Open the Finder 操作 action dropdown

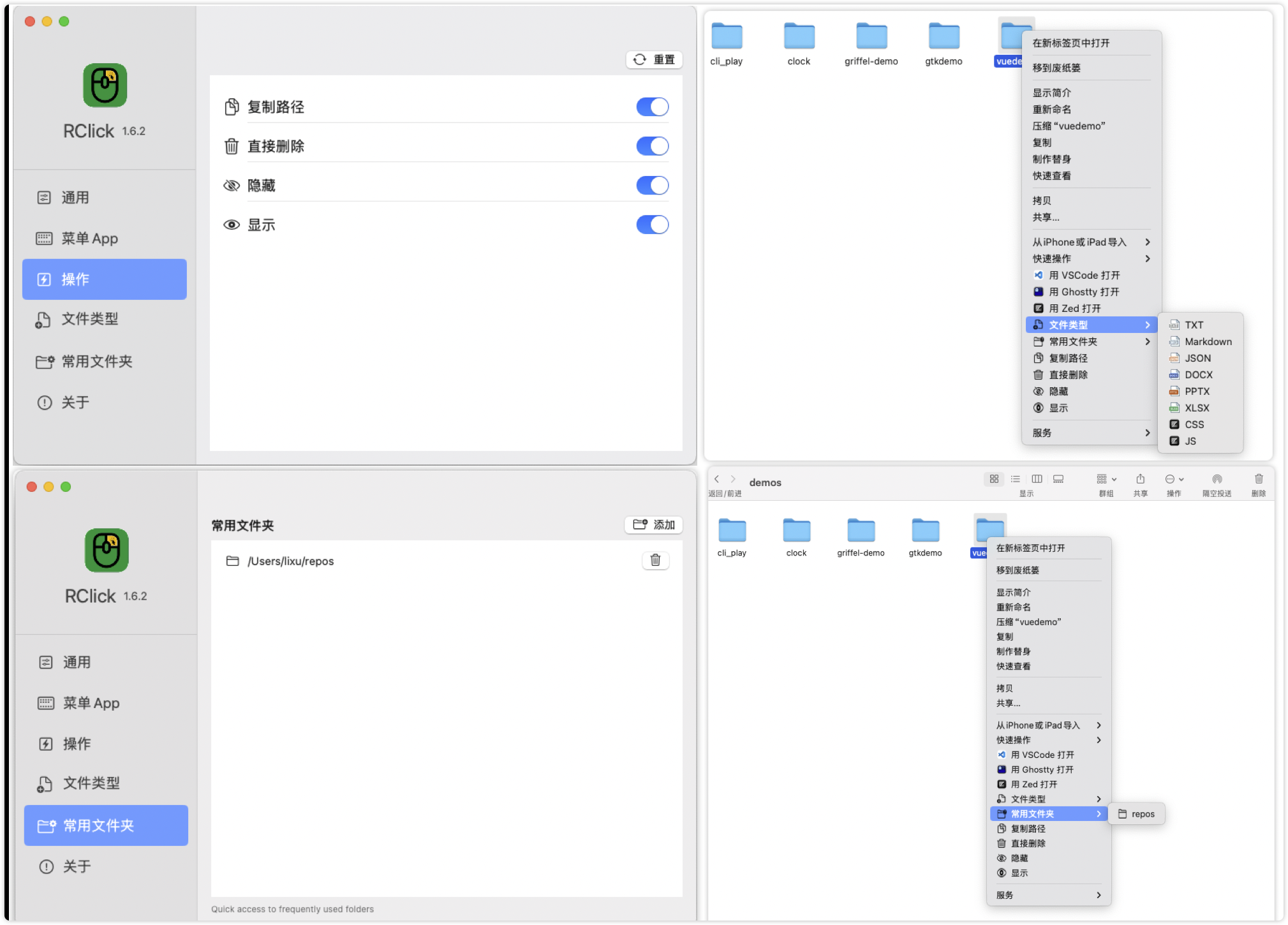tap(1174, 479)
